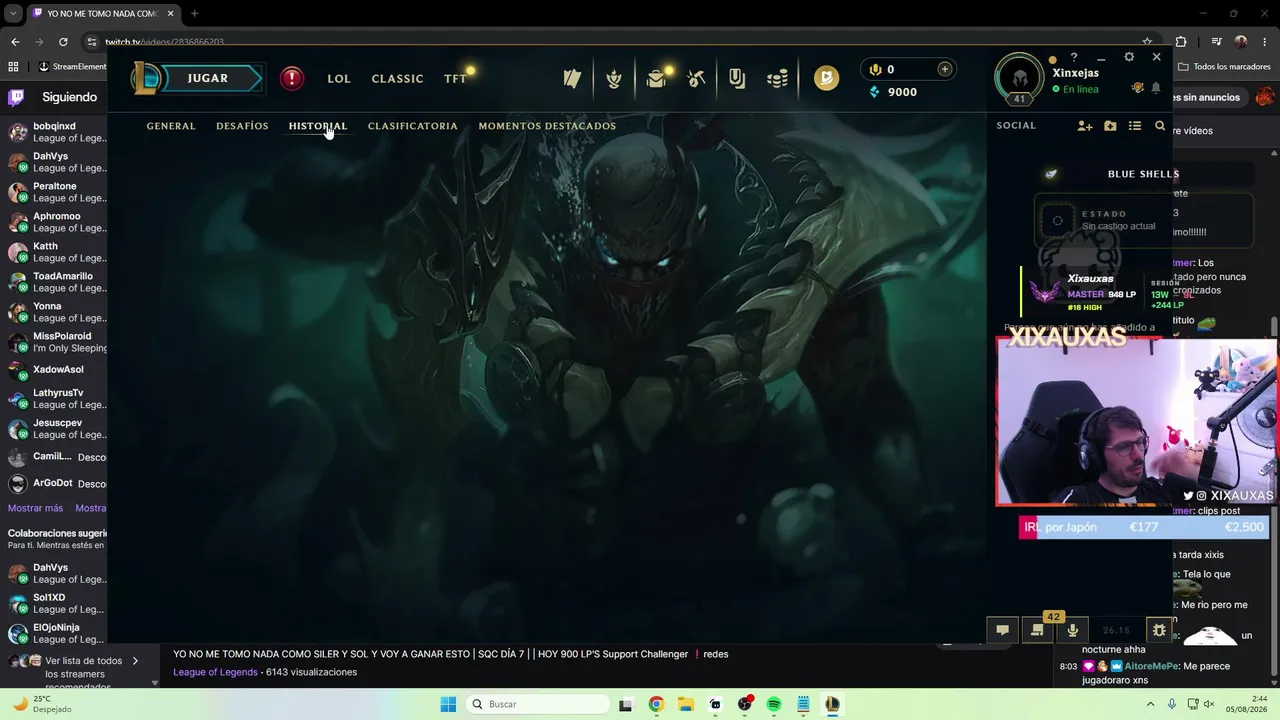Click the bug report icon in client
This screenshot has height=720, width=1280.
1159,630
